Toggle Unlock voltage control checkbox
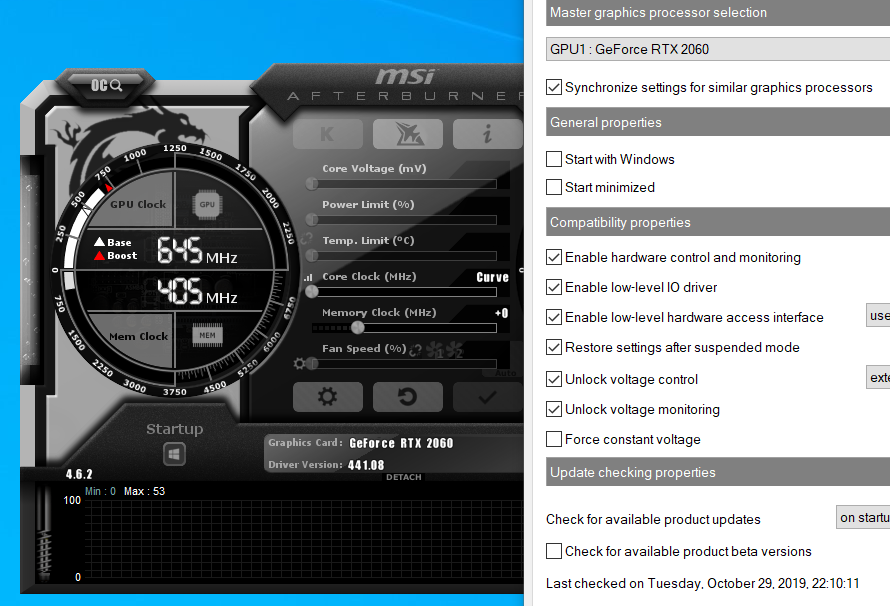The height and width of the screenshot is (606, 890). pos(554,379)
